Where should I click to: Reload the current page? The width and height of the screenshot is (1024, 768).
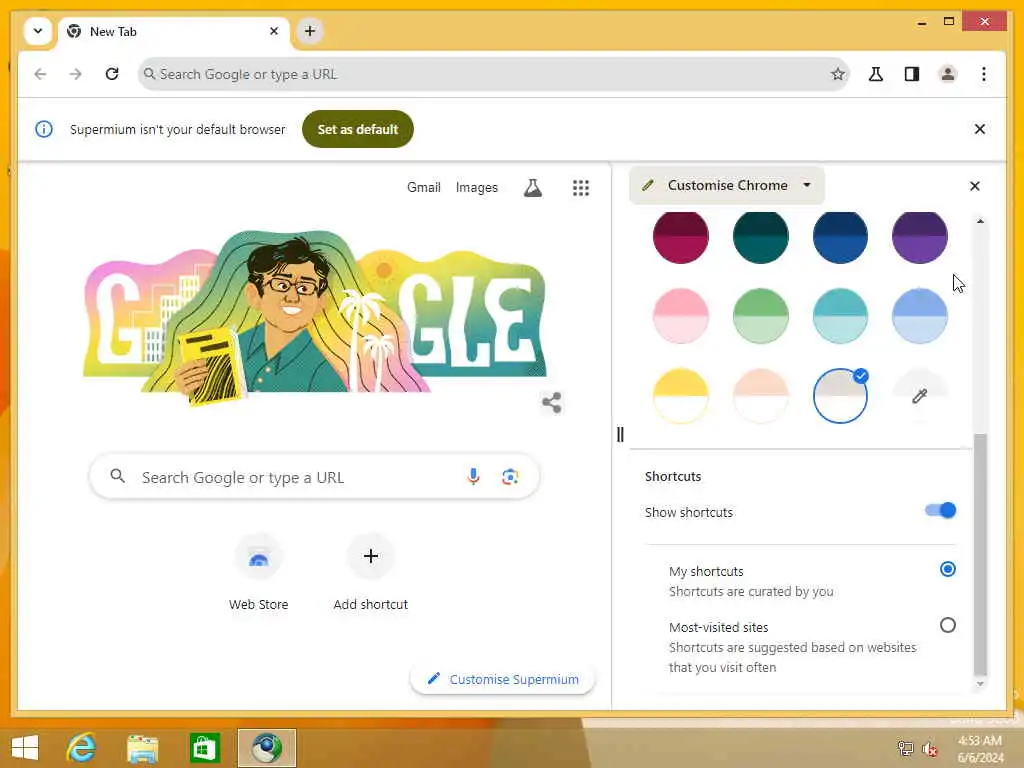[x=112, y=74]
